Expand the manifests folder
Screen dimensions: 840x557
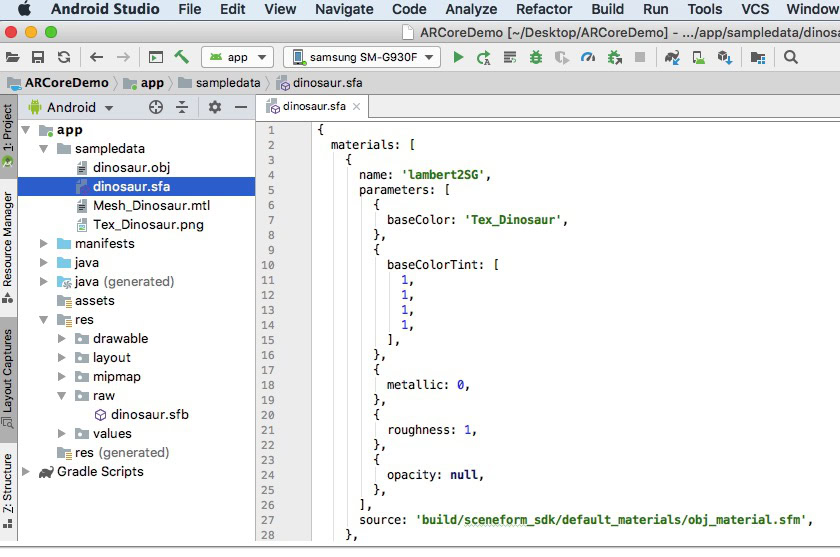click(x=43, y=243)
